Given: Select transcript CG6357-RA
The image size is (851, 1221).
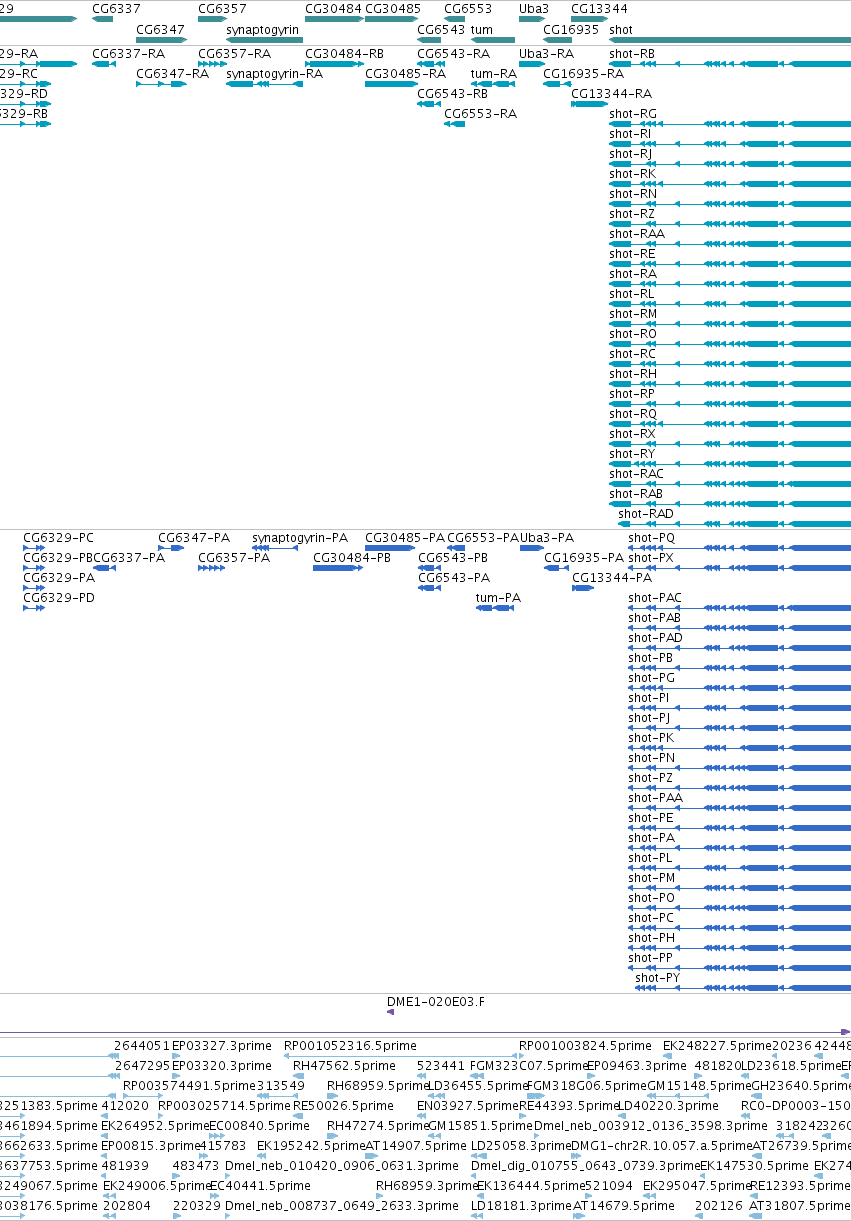Looking at the screenshot, I should pos(234,54).
